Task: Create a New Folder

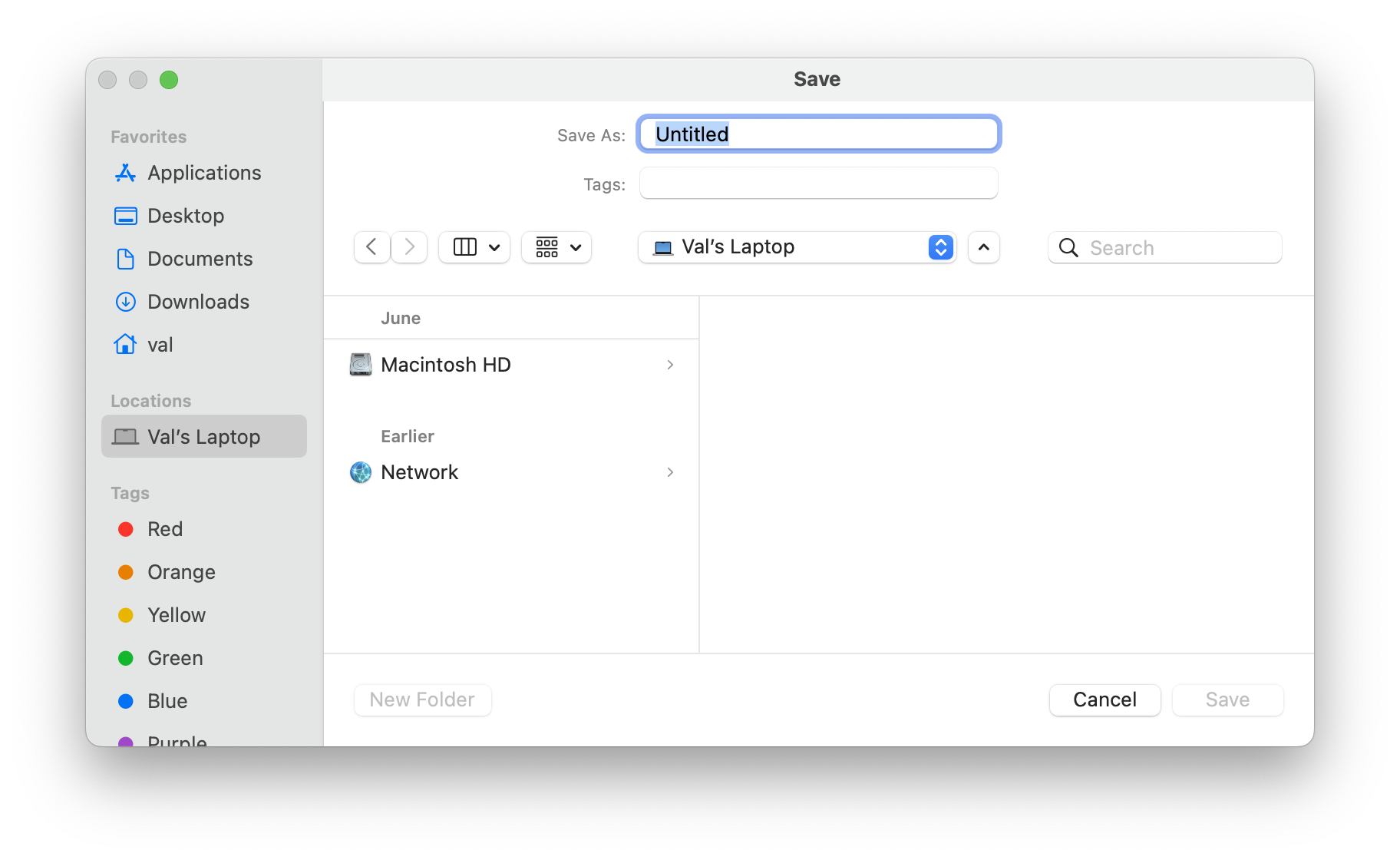Action: [x=422, y=700]
